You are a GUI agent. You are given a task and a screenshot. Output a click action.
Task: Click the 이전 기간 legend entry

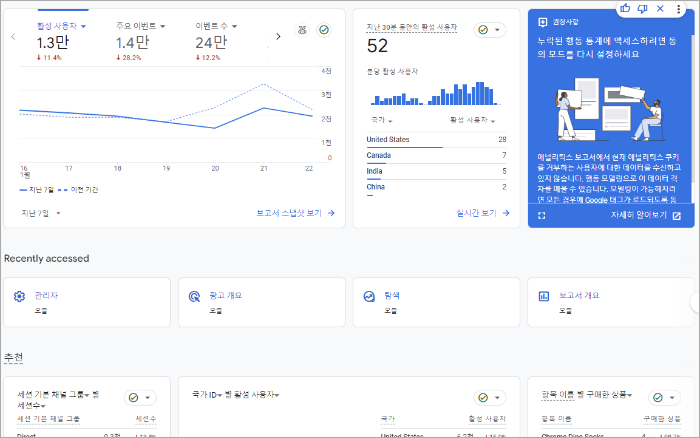click(78, 190)
